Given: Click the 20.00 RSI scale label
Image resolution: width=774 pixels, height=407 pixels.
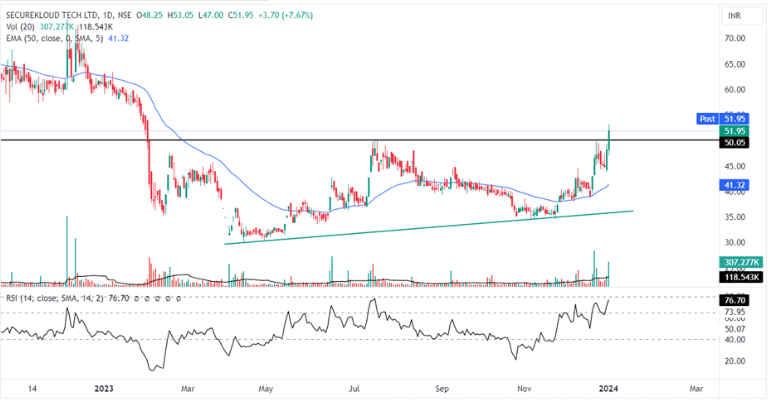Looking at the screenshot, I should tap(734, 361).
